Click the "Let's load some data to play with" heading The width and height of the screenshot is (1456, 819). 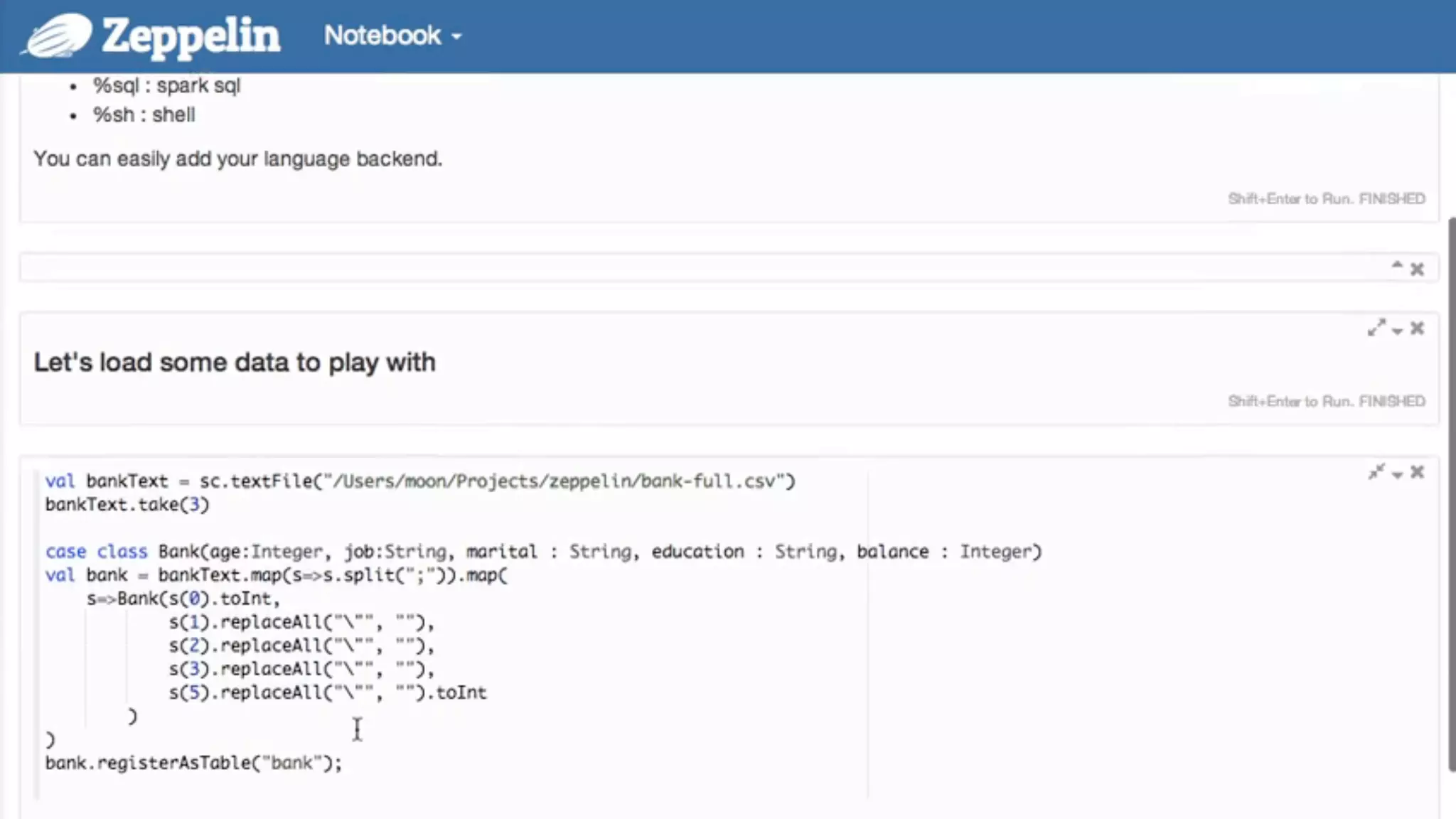pyautogui.click(x=235, y=363)
